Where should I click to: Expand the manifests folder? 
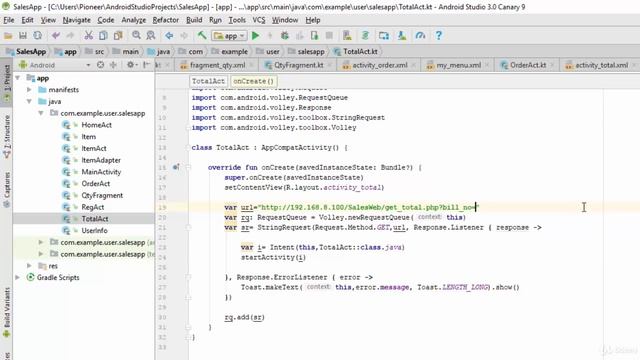tap(29, 90)
